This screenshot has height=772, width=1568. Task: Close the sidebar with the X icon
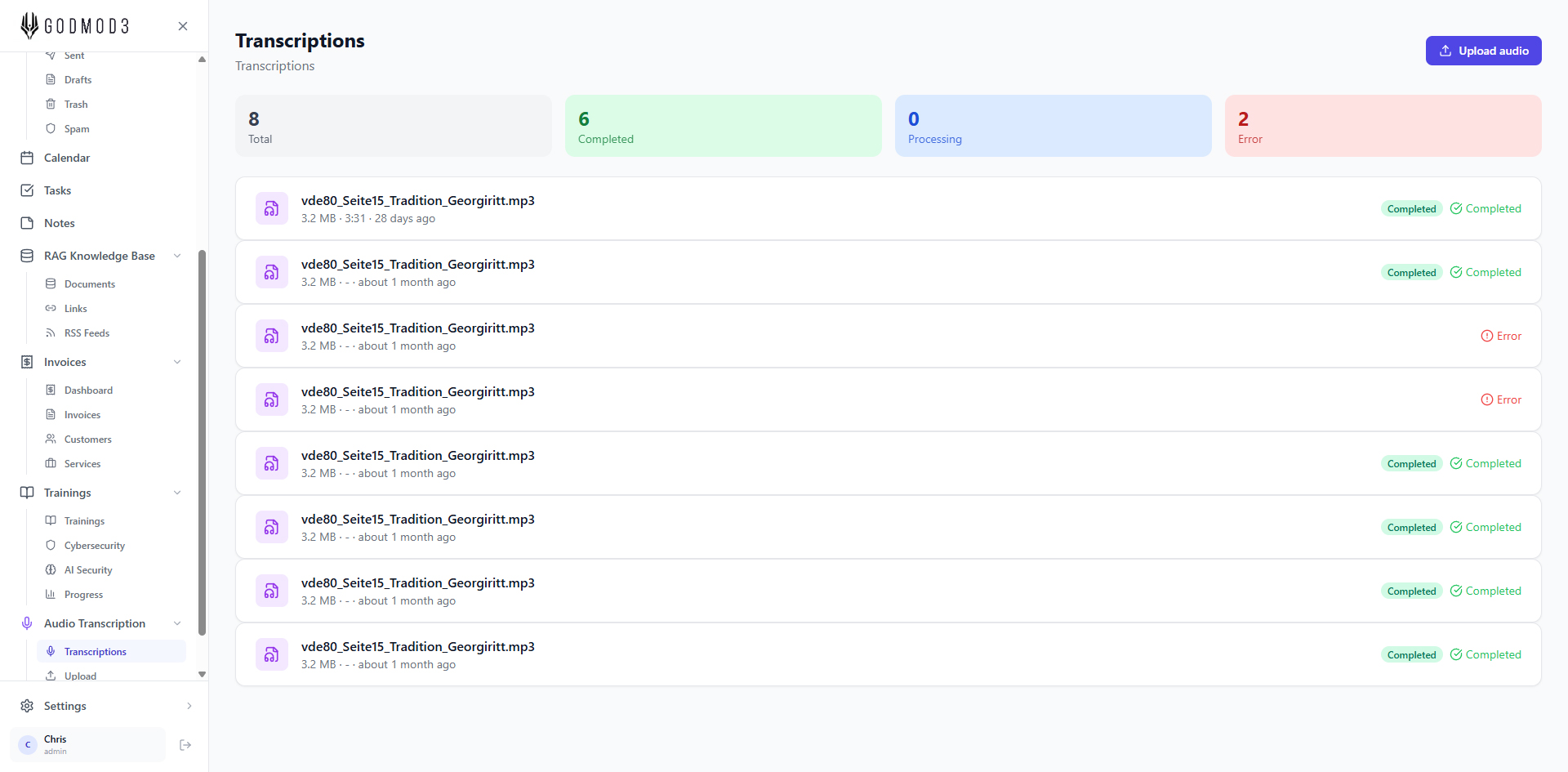183,26
